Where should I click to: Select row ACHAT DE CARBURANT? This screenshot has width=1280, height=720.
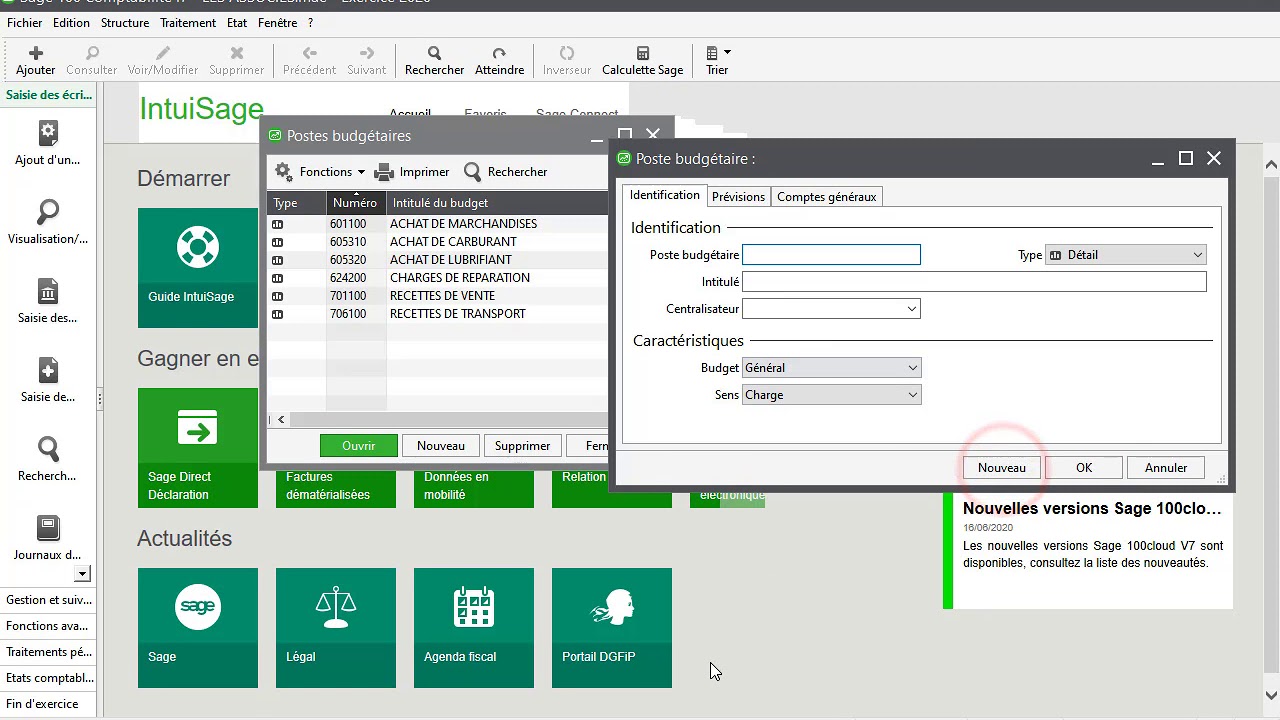point(438,242)
